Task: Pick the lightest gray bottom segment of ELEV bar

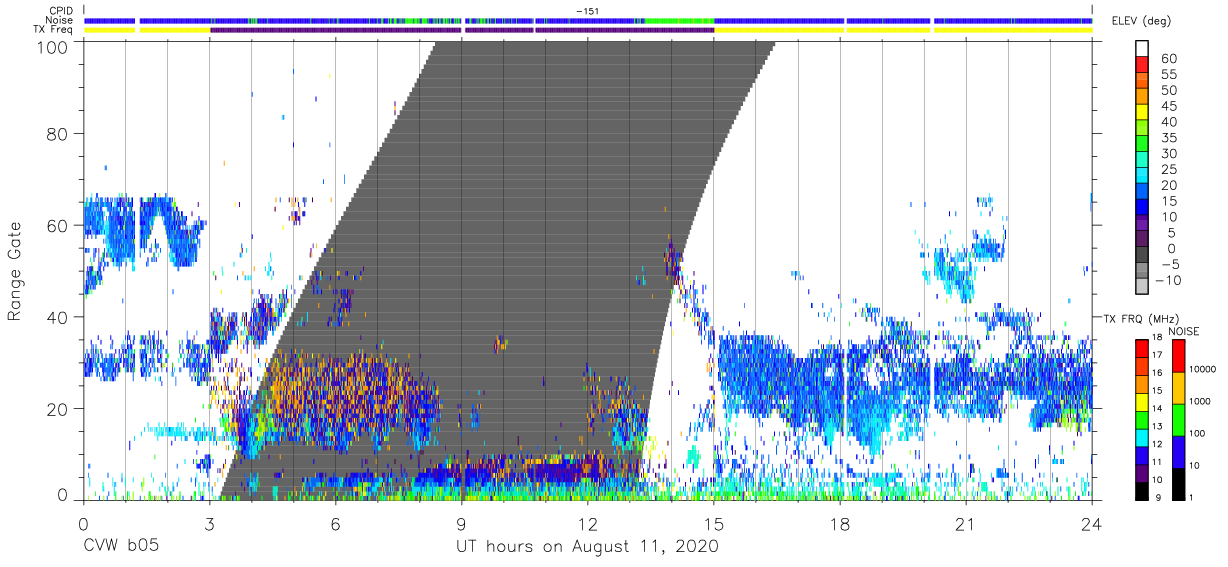Action: [1142, 286]
